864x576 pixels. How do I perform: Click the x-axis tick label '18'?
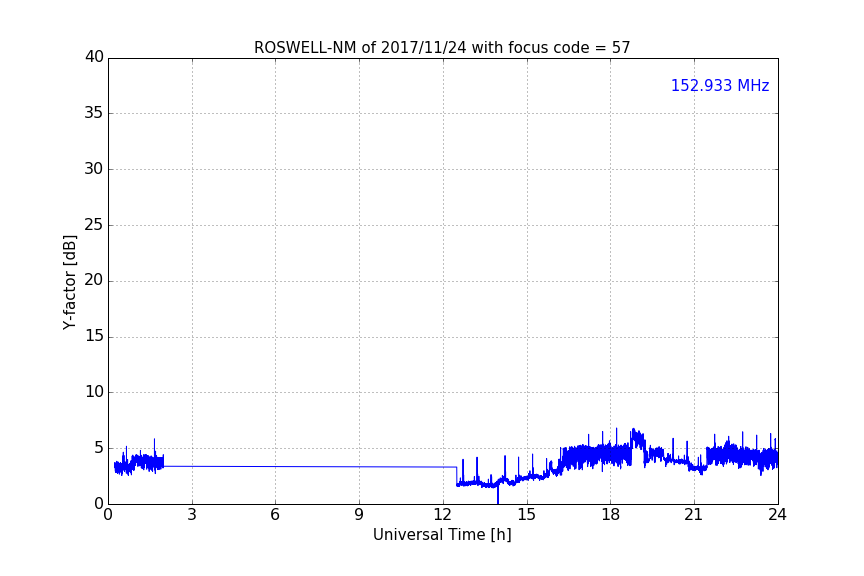611,515
